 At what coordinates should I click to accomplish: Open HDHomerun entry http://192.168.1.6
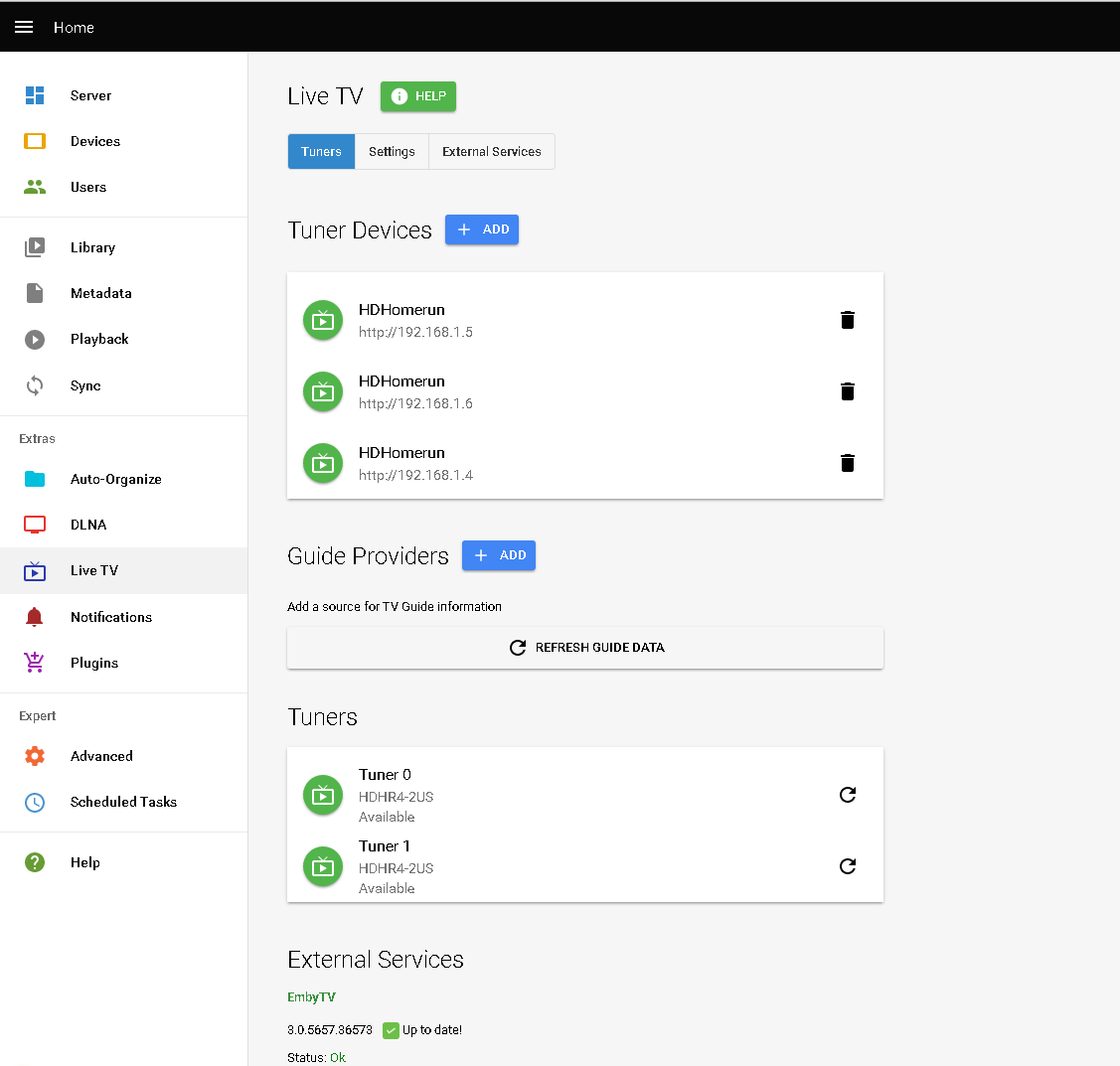pos(415,391)
